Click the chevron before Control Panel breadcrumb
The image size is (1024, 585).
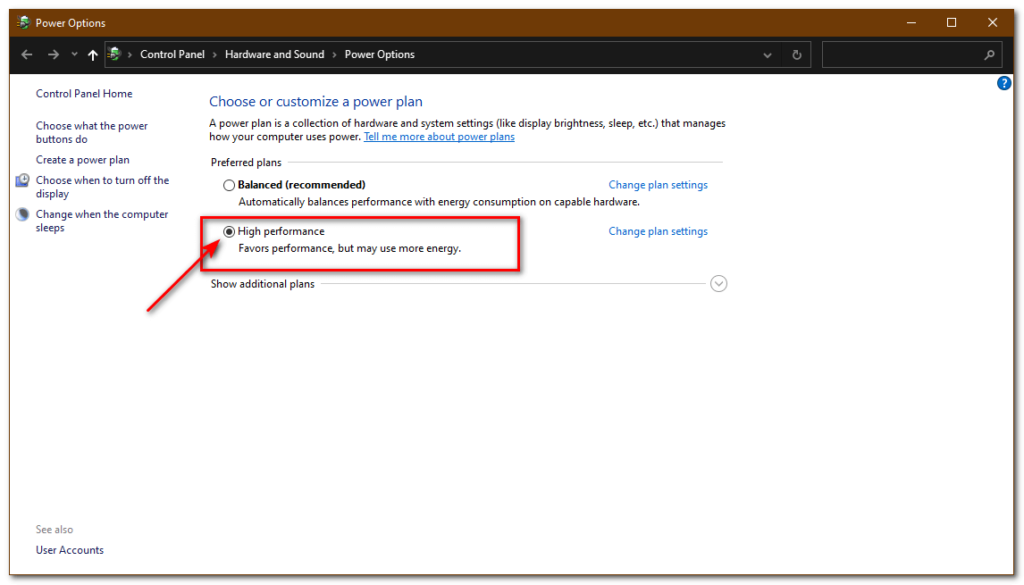130,55
